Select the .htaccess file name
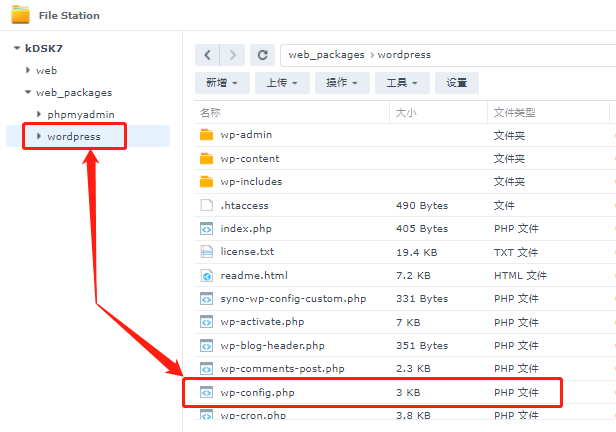 tap(244, 205)
